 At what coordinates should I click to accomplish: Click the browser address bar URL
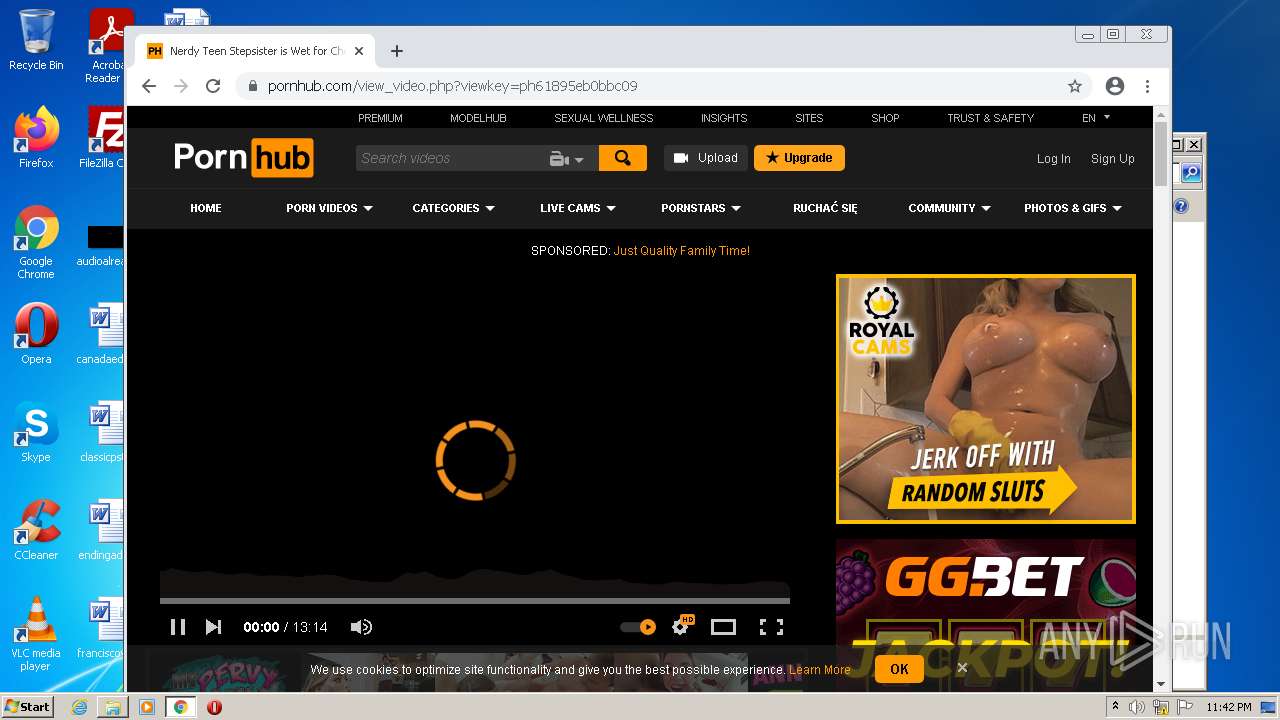tap(452, 86)
